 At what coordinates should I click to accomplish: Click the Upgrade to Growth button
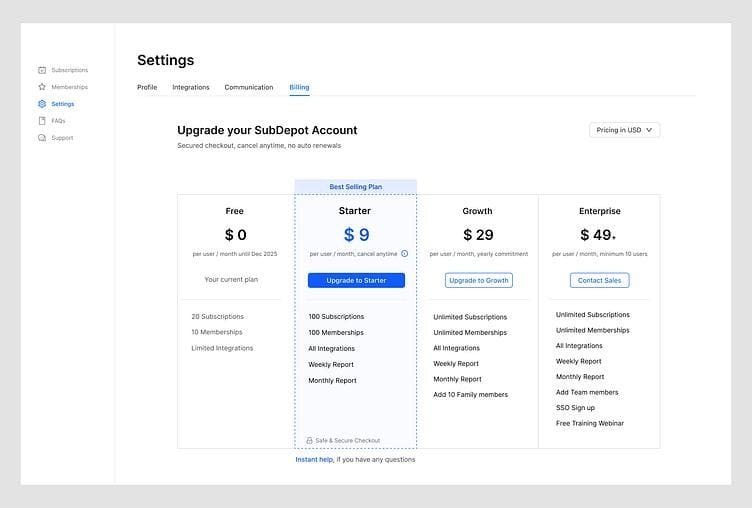(x=479, y=280)
